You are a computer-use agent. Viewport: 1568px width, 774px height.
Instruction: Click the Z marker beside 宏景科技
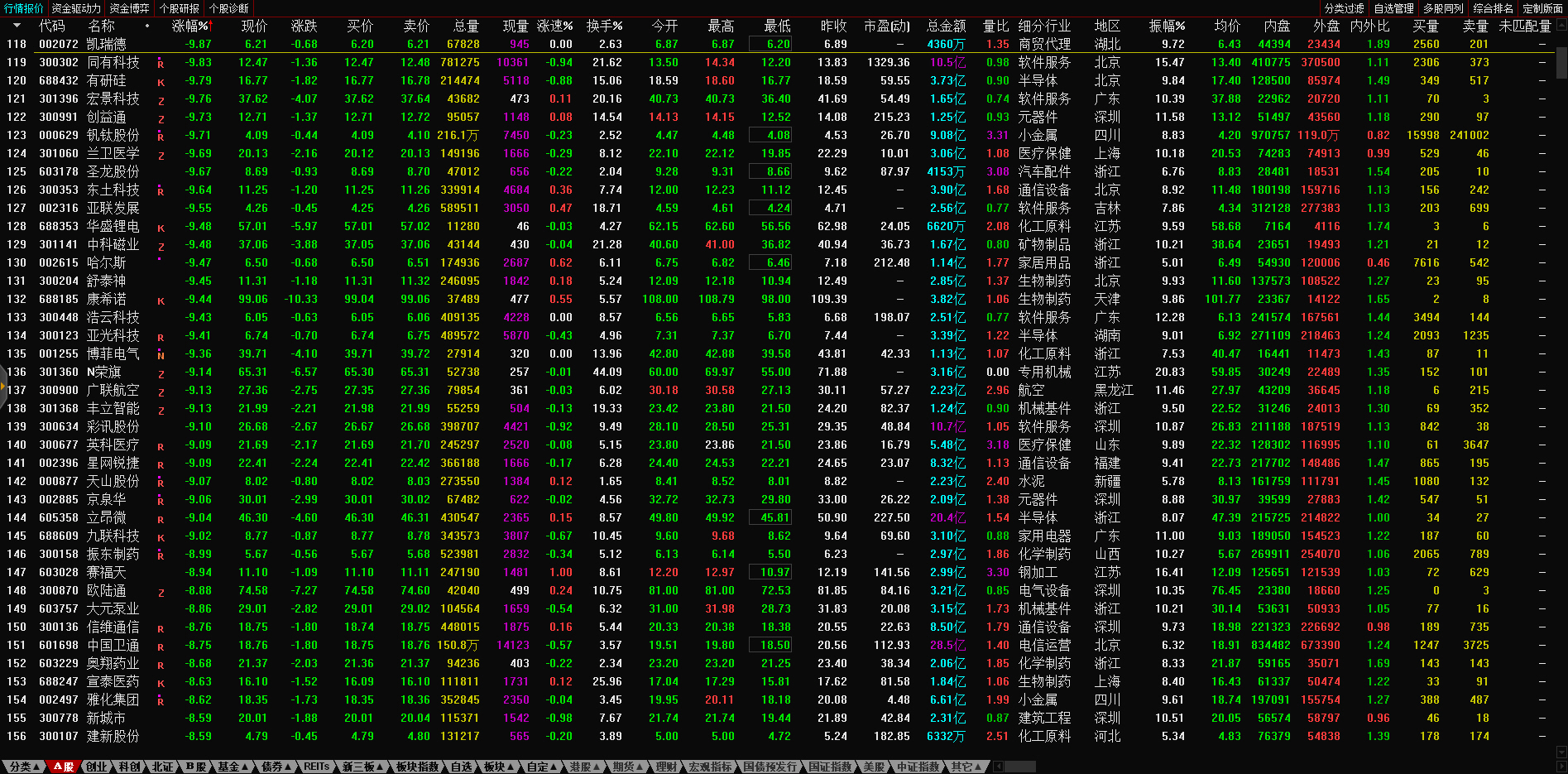click(161, 100)
